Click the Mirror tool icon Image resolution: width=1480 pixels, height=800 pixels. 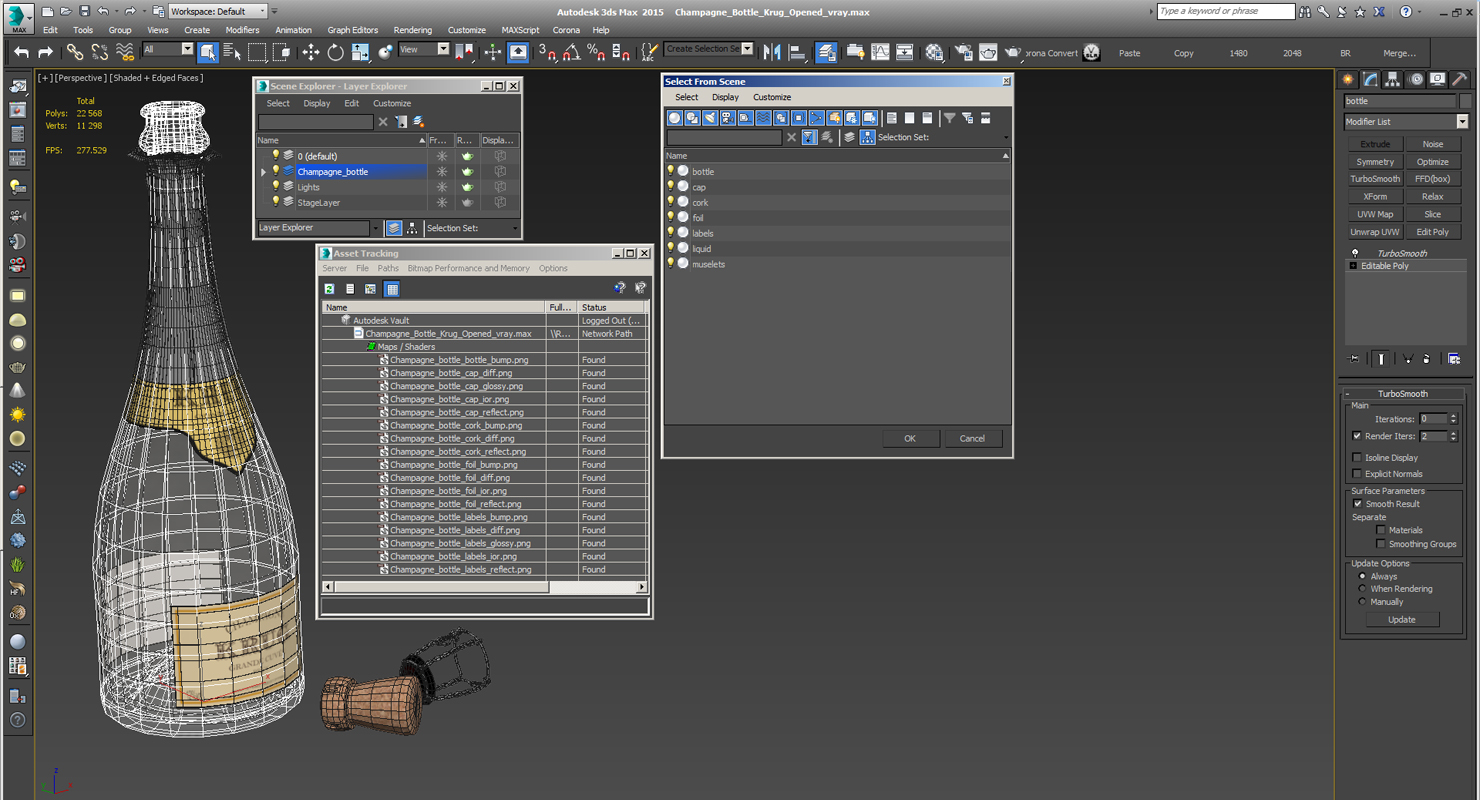tap(772, 52)
